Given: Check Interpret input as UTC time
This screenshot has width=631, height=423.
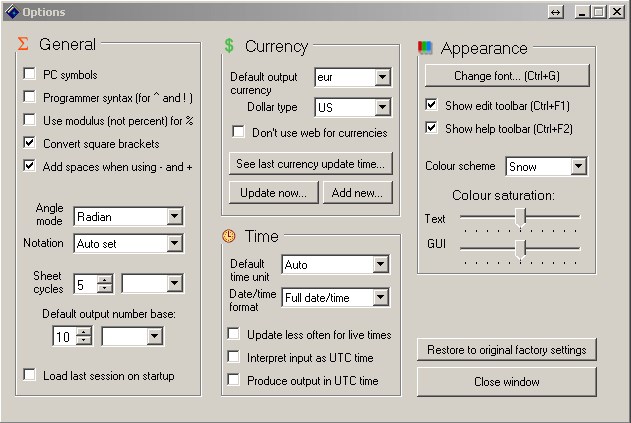Looking at the screenshot, I should [x=233, y=357].
